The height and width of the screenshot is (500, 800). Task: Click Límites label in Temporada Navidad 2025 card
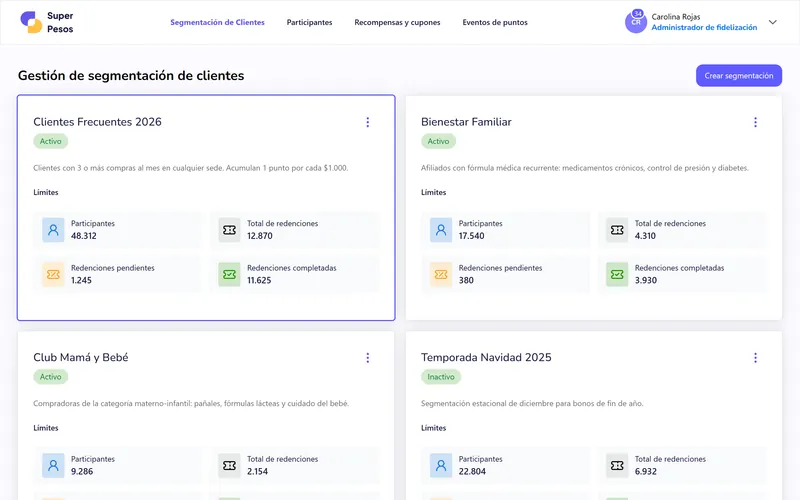click(434, 428)
